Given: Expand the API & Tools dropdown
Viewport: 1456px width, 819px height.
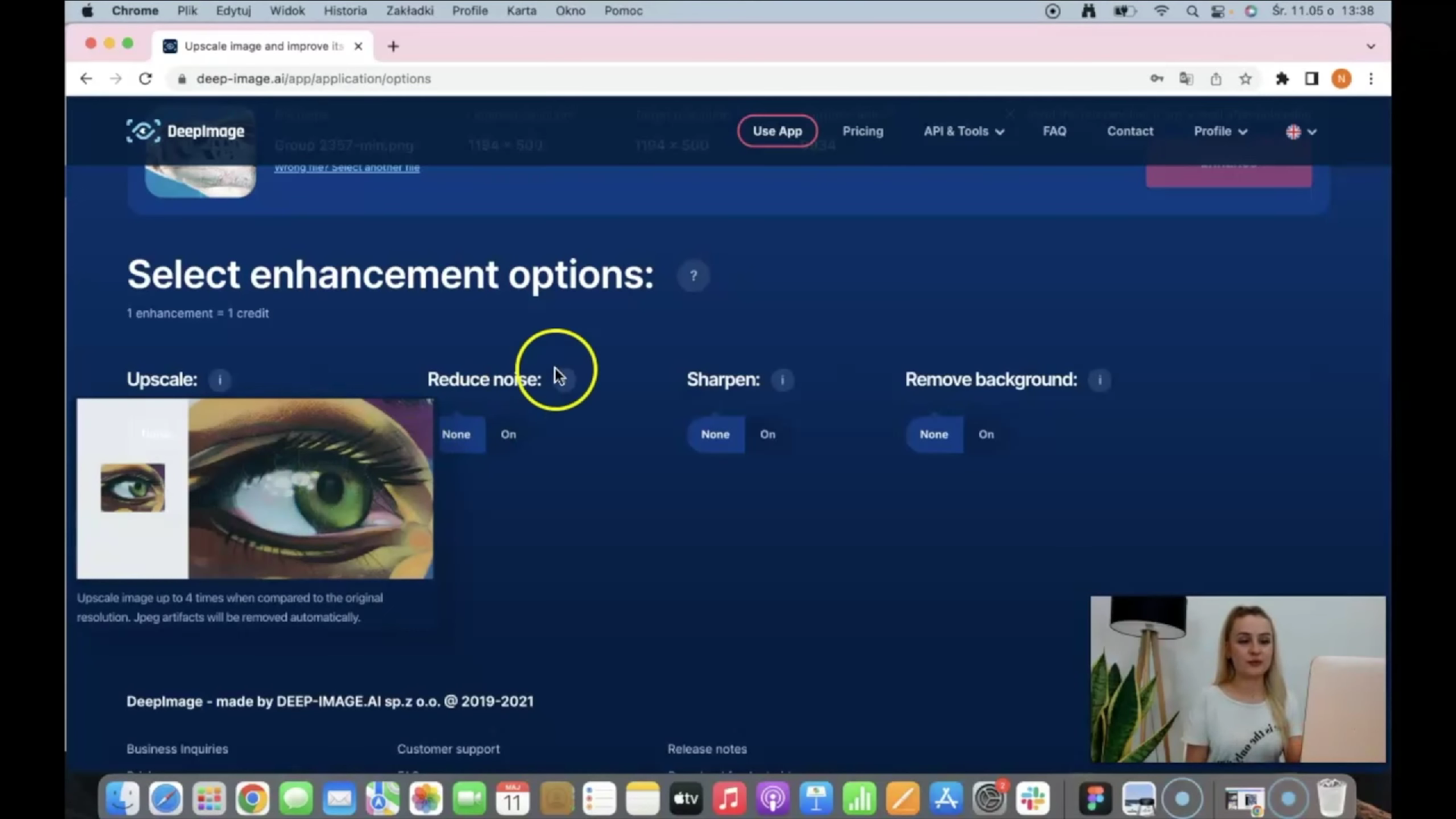Looking at the screenshot, I should pos(963,130).
